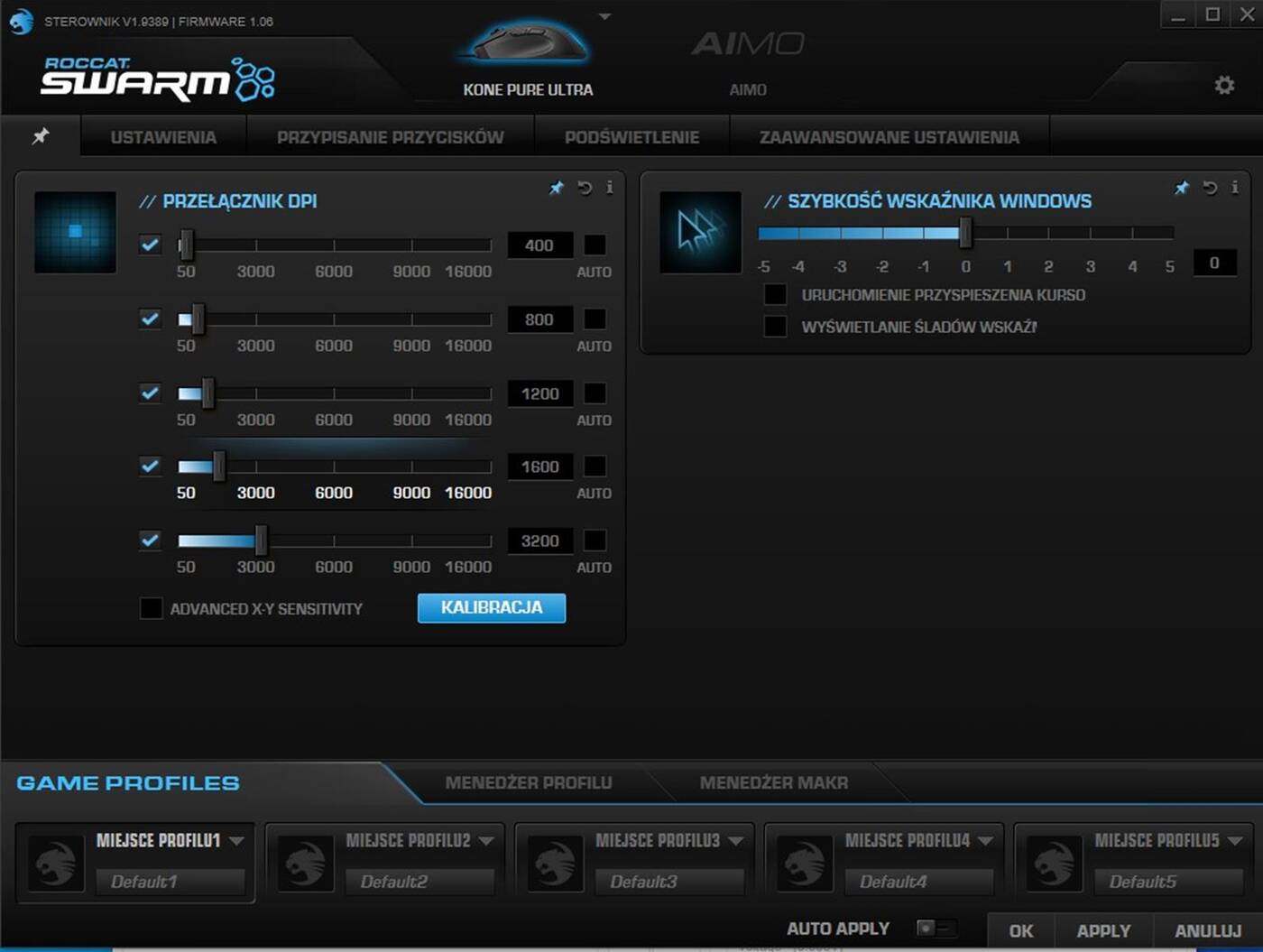Screen dimensions: 1263x952
Task: Click the info icon on DPI panel
Action: point(610,189)
